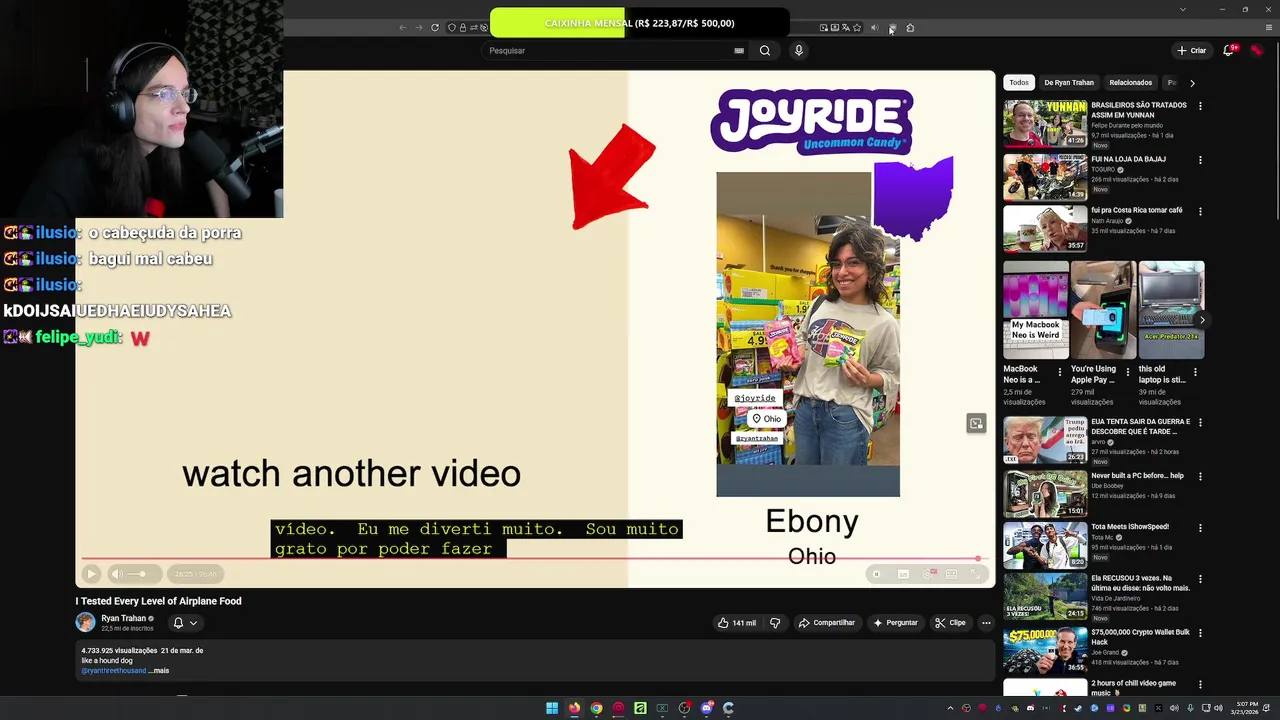Open the browser translate page icon

pos(846,28)
